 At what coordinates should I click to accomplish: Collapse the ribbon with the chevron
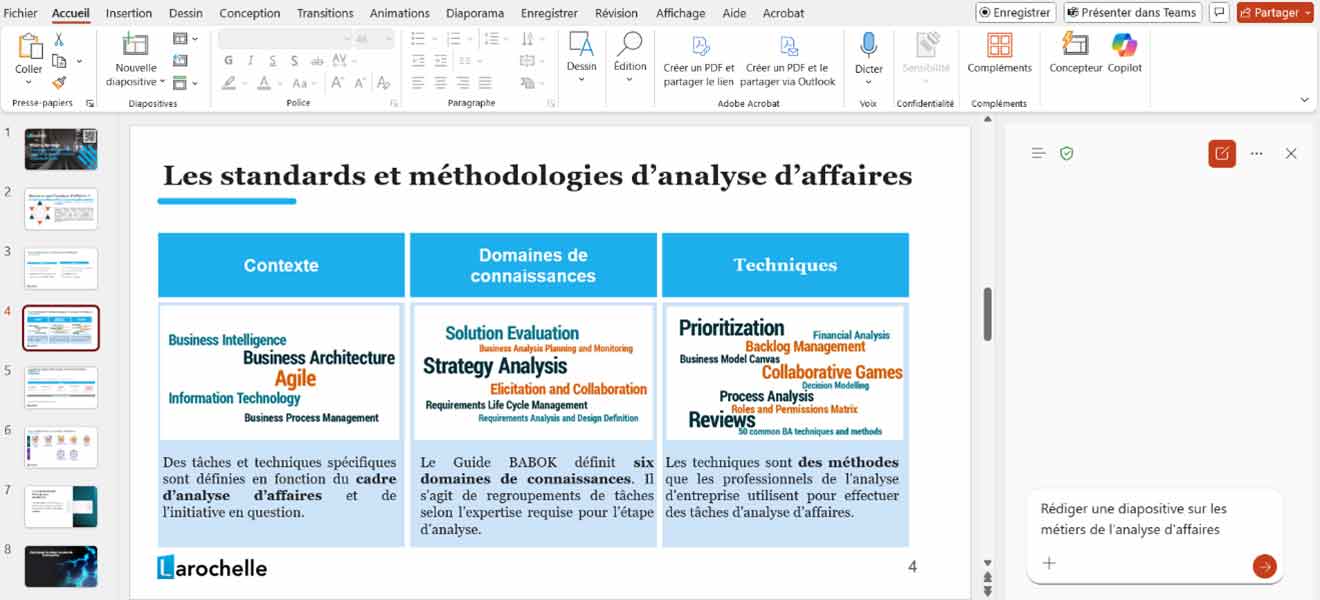tap(1304, 100)
